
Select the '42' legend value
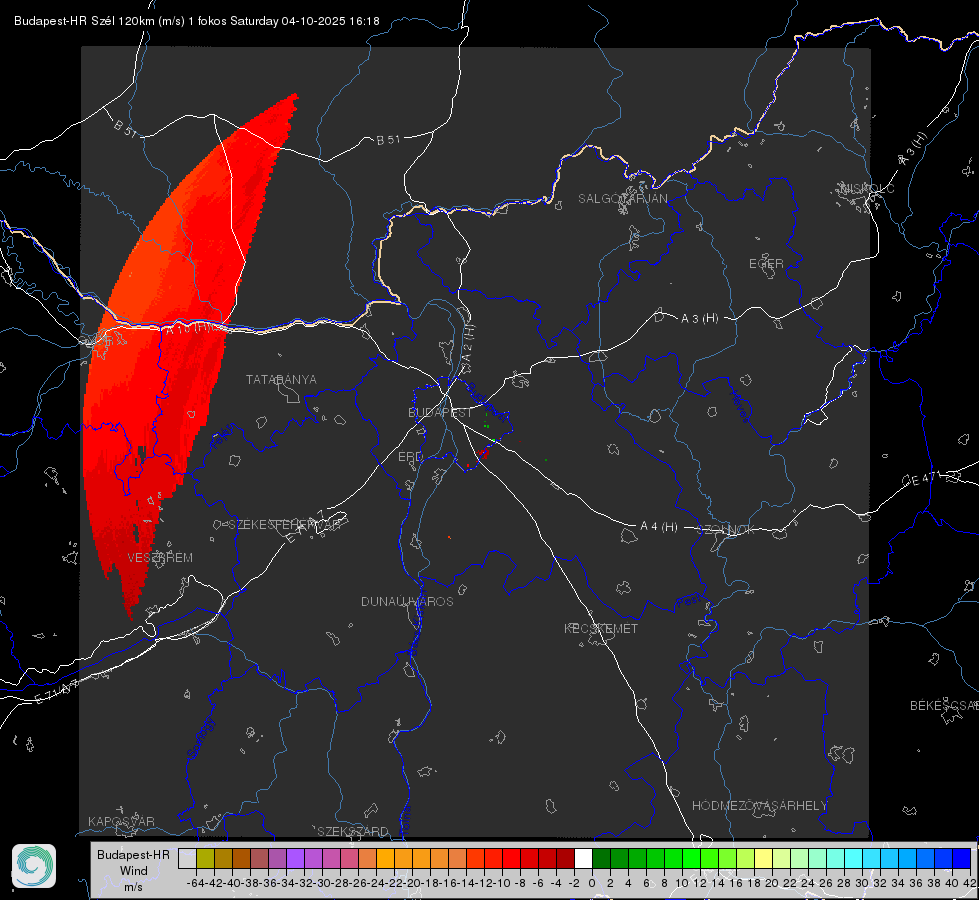[x=969, y=883]
